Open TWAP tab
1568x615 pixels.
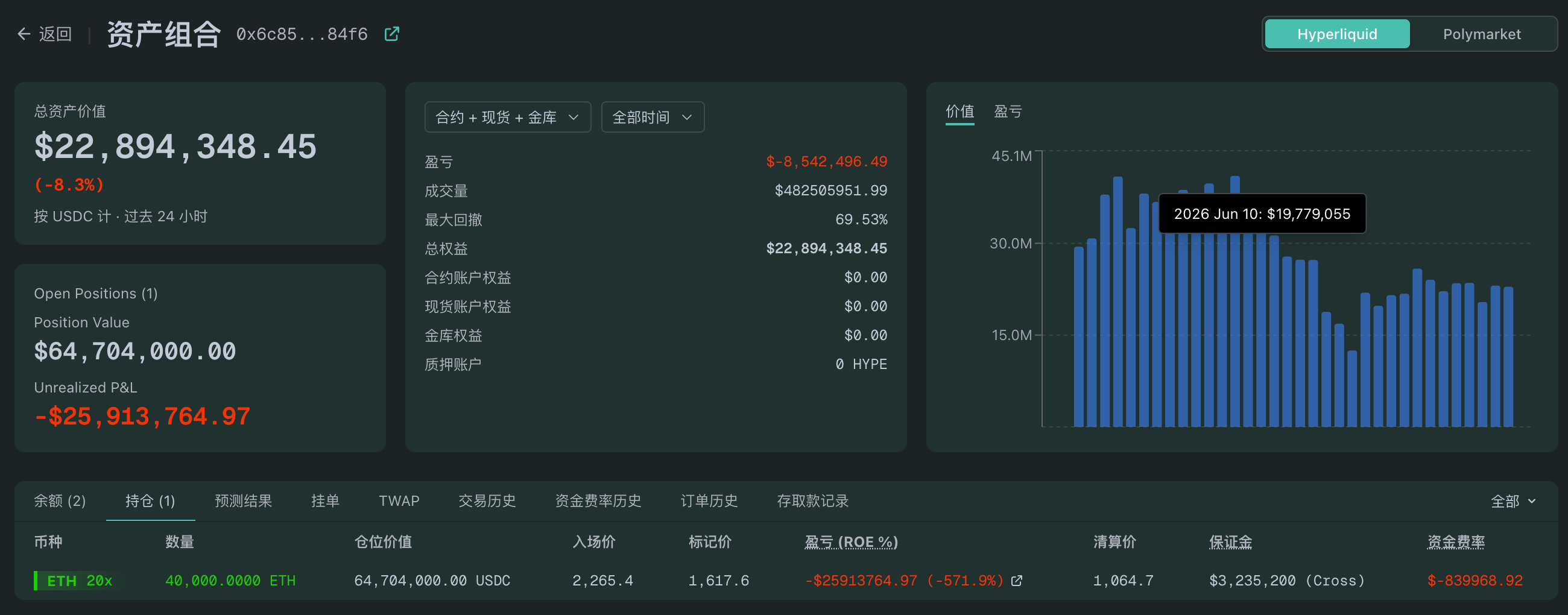[x=399, y=501]
